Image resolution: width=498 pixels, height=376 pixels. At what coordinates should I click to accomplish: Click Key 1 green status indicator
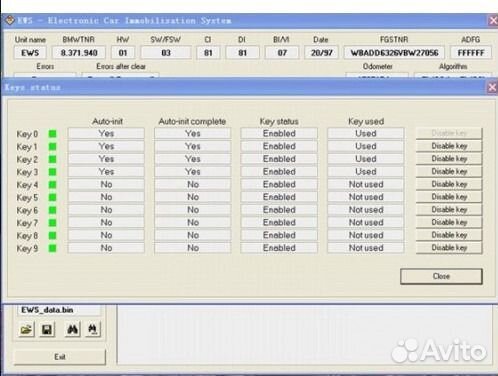pyautogui.click(x=52, y=146)
